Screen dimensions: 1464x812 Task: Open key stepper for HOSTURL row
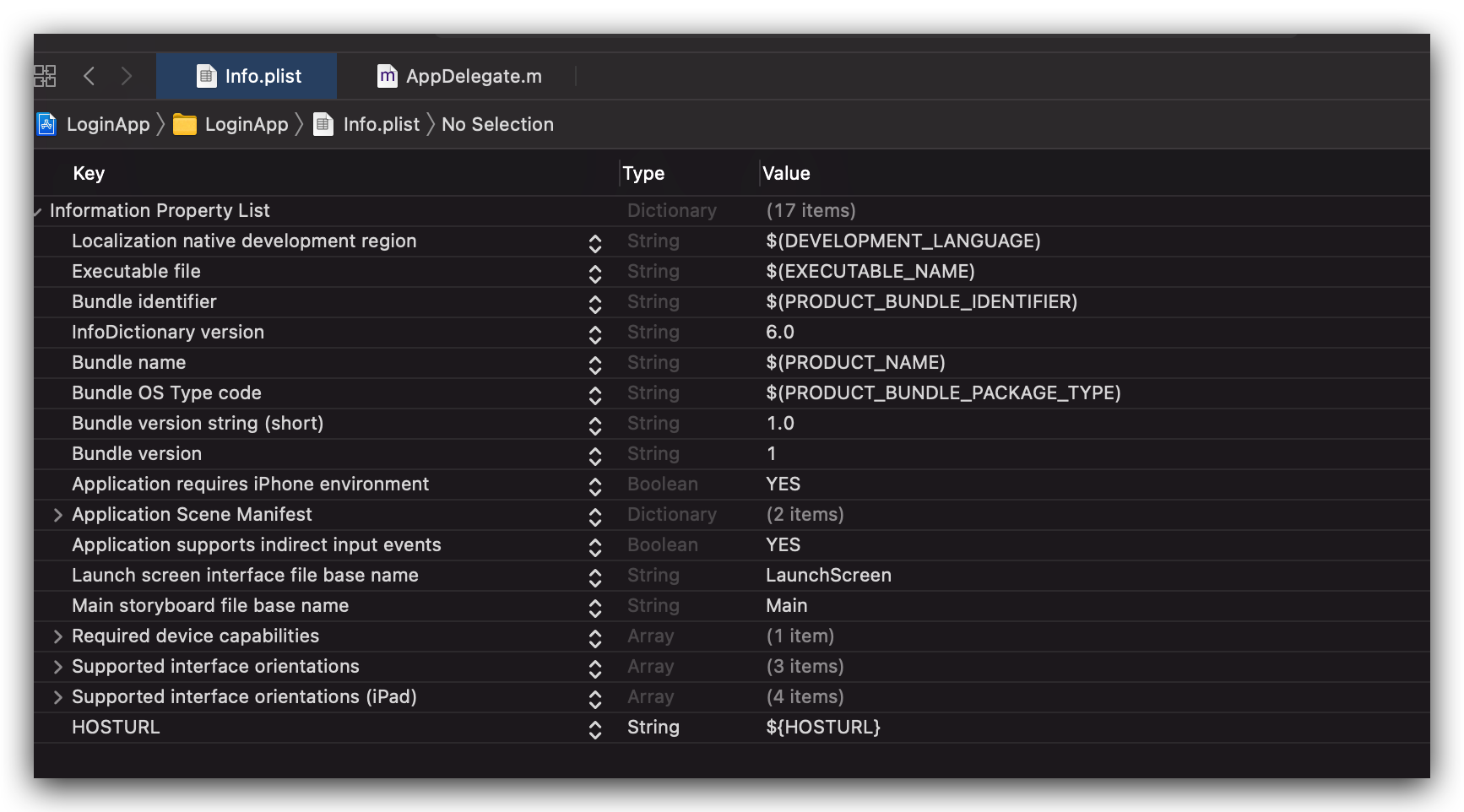coord(595,729)
